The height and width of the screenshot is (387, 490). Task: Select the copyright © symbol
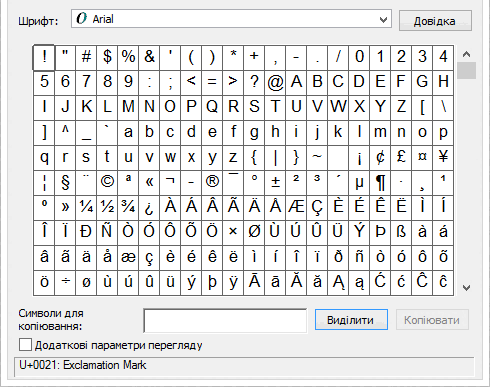107,182
